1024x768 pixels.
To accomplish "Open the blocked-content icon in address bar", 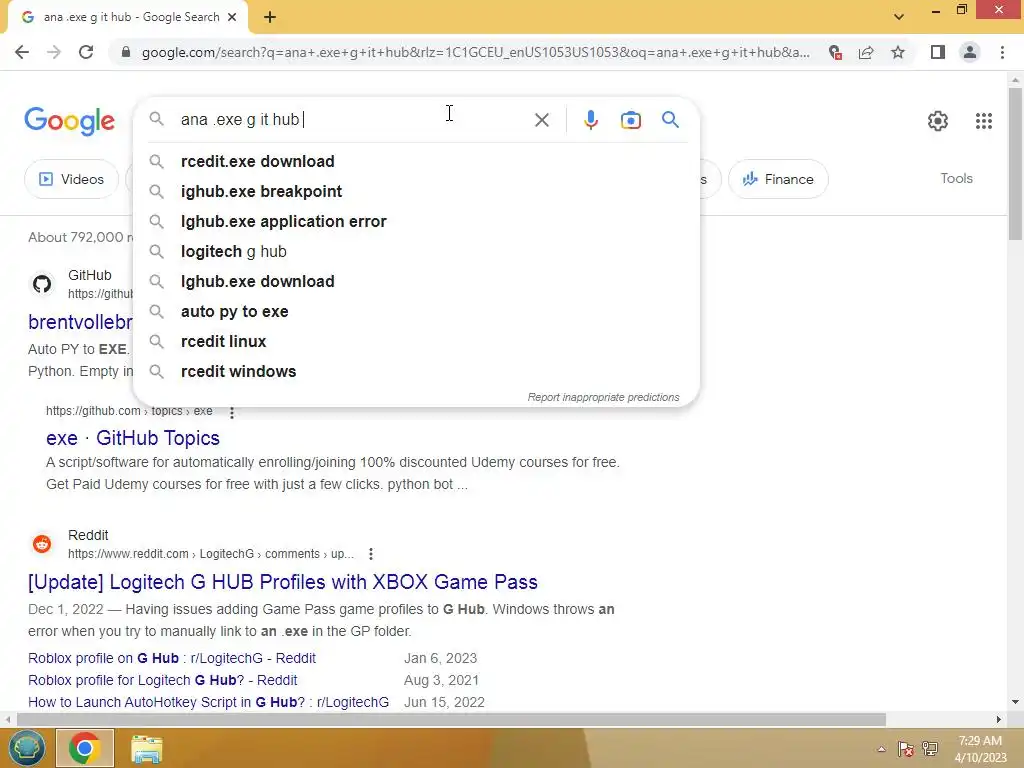I will [x=835, y=52].
